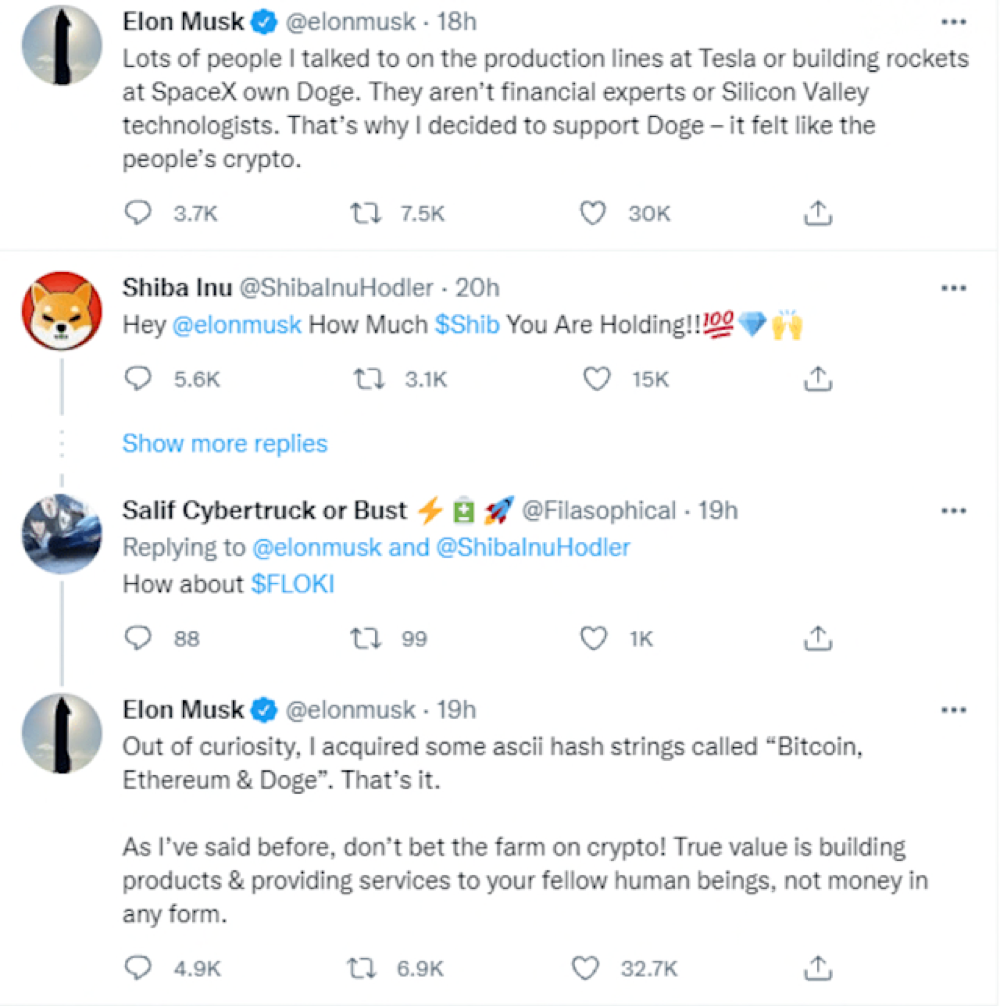
Task: Retweet the Shiba Inu $Shib question
Action: [366, 379]
